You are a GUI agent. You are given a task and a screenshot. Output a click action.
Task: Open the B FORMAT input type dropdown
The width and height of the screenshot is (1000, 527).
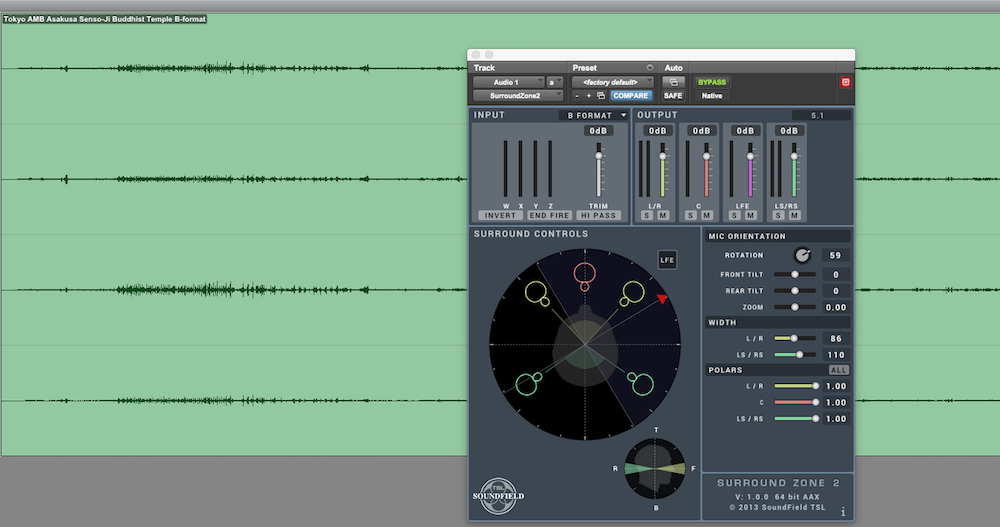point(594,115)
